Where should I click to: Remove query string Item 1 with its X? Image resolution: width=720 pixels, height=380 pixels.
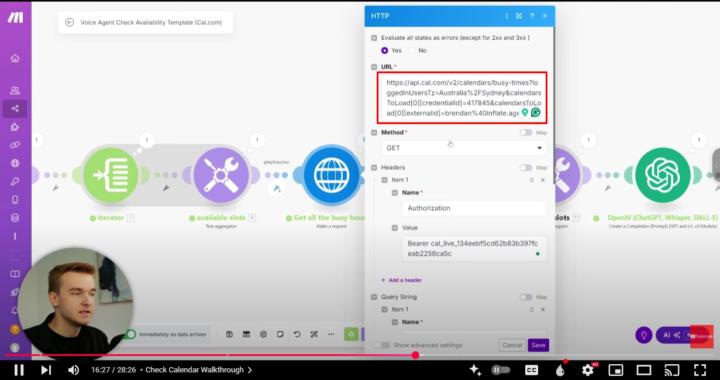(x=543, y=310)
